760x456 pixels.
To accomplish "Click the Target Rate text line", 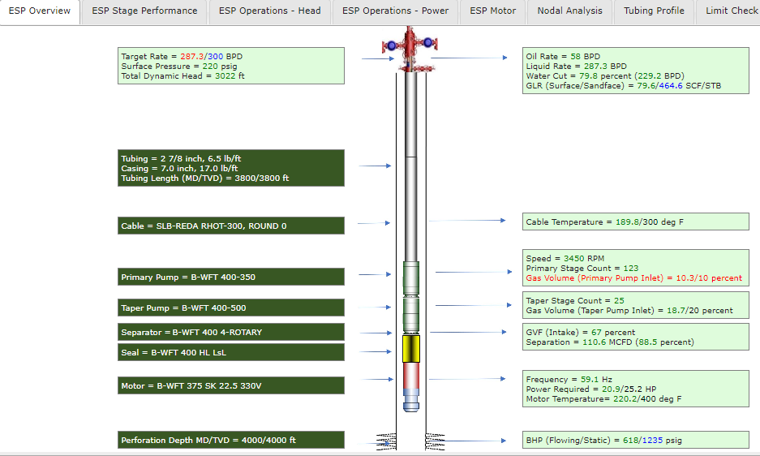I will click(182, 56).
